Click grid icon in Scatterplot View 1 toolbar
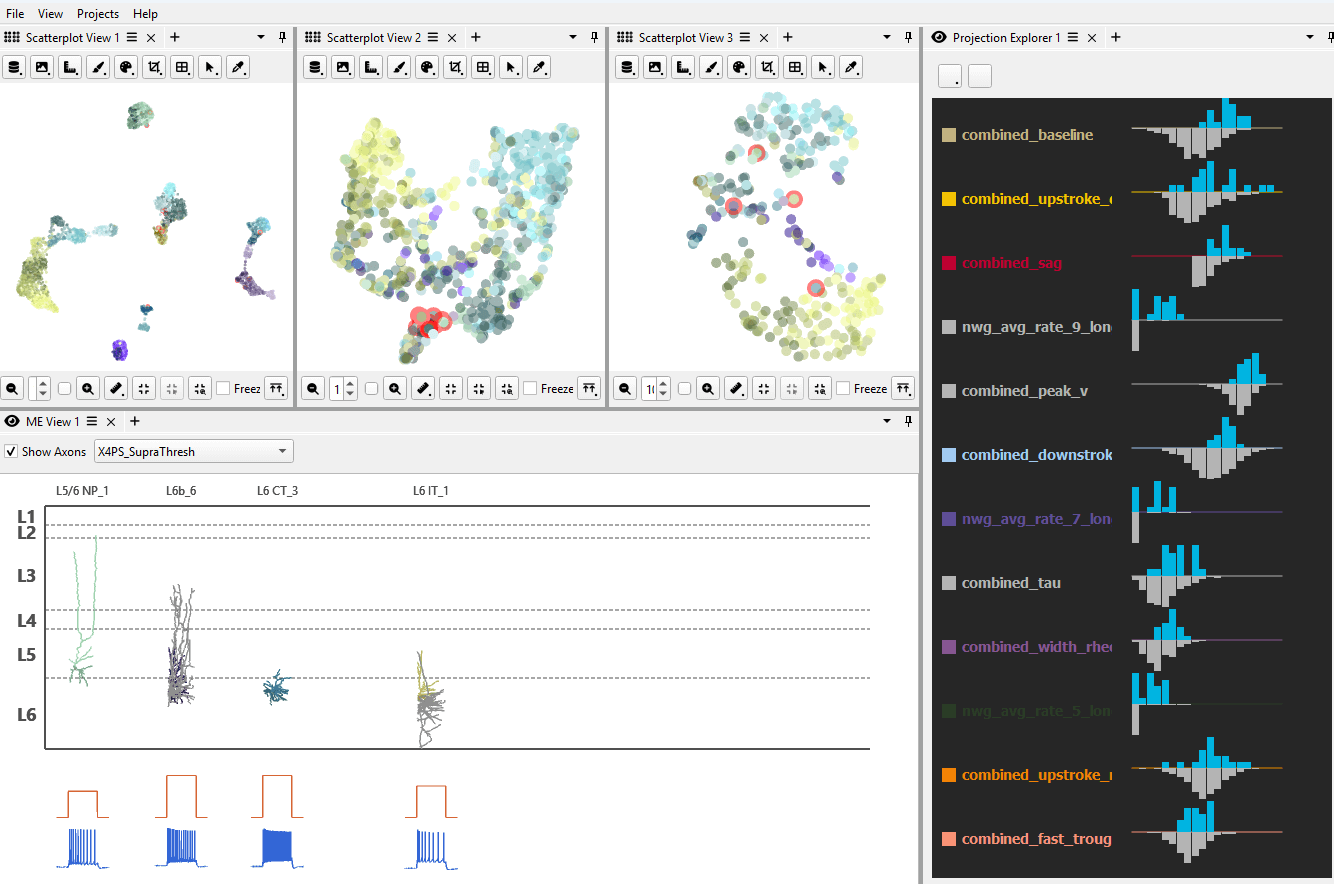This screenshot has width=1334, height=884. point(182,67)
